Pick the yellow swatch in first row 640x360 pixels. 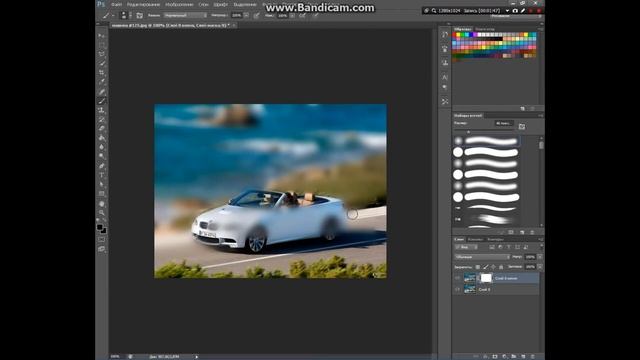459,35
